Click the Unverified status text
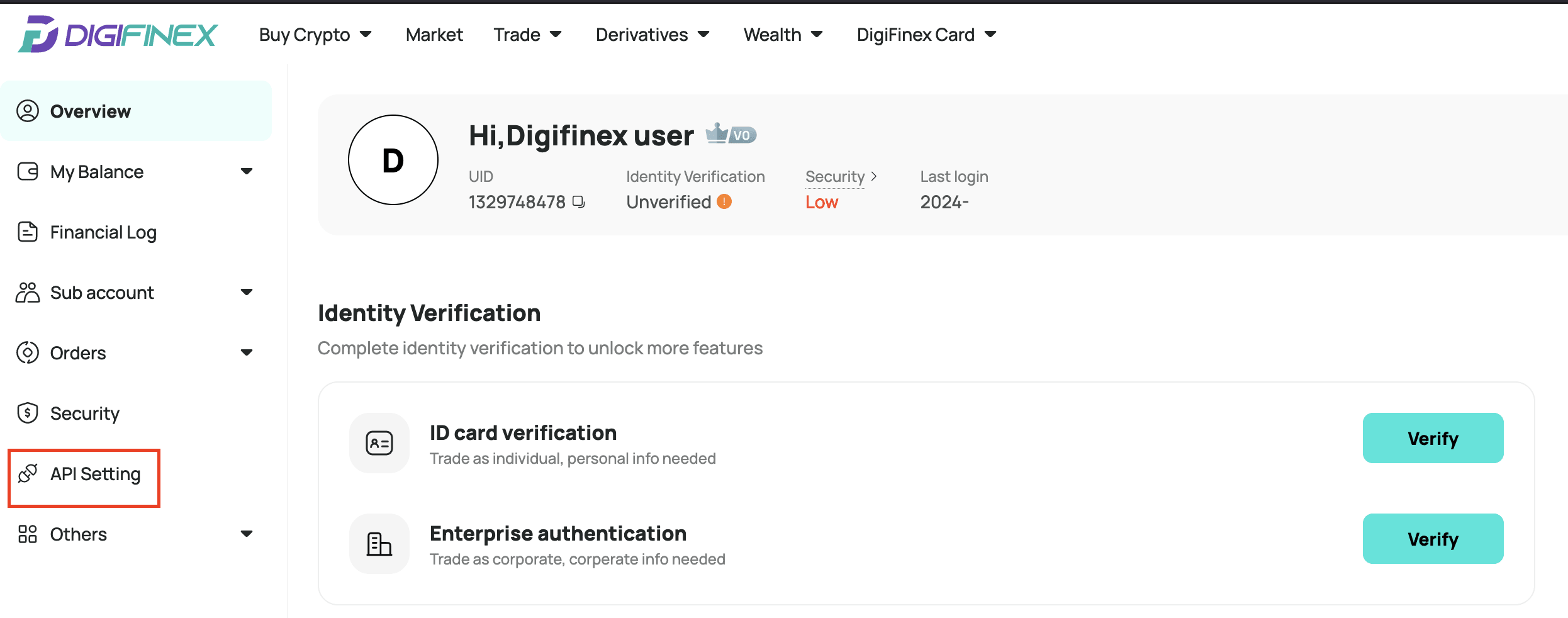 click(668, 202)
